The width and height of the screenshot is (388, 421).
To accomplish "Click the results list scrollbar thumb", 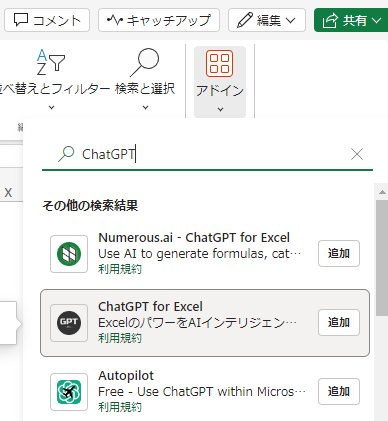I will [382, 258].
